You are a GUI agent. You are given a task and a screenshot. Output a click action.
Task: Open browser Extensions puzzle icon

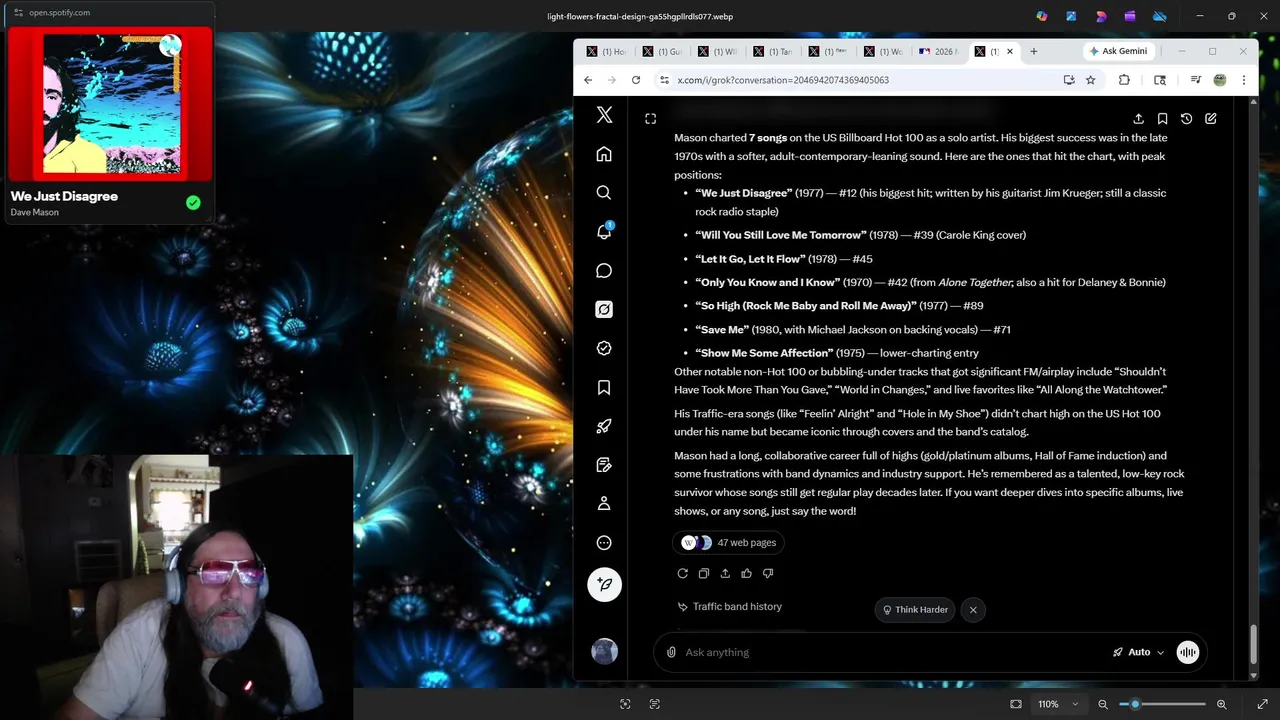point(1124,80)
